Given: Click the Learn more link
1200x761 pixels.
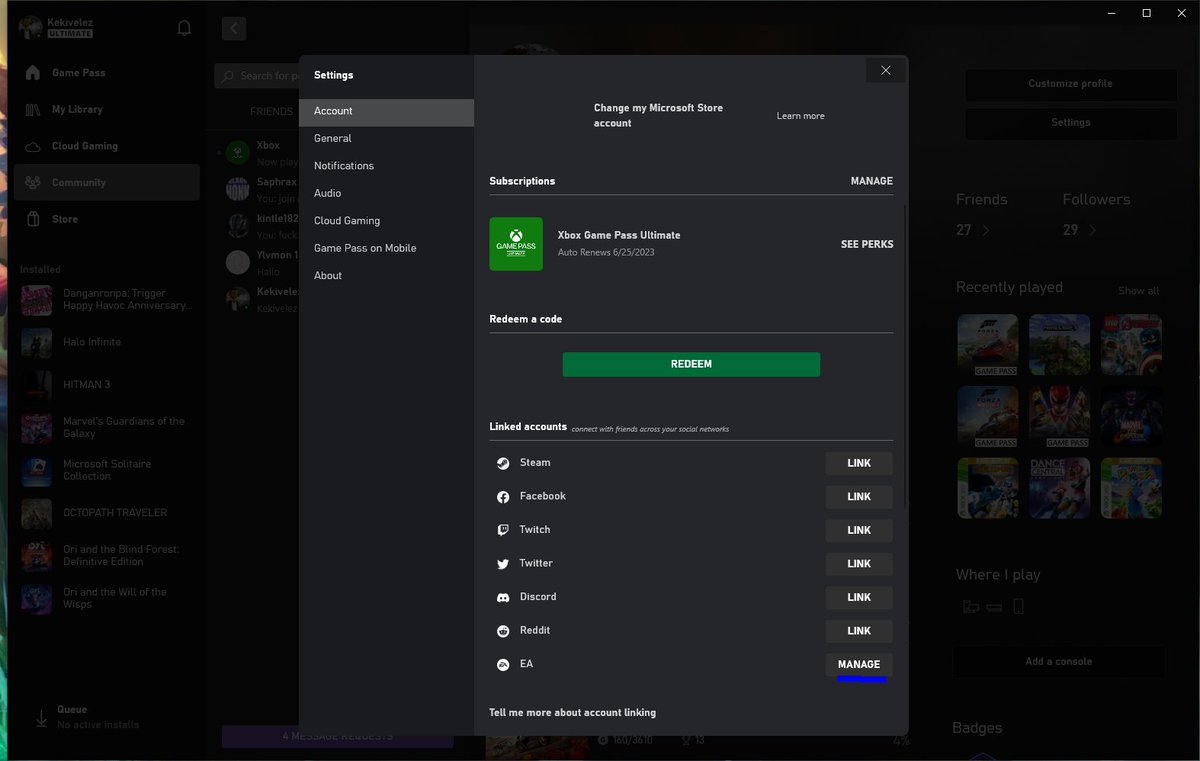Looking at the screenshot, I should 801,116.
